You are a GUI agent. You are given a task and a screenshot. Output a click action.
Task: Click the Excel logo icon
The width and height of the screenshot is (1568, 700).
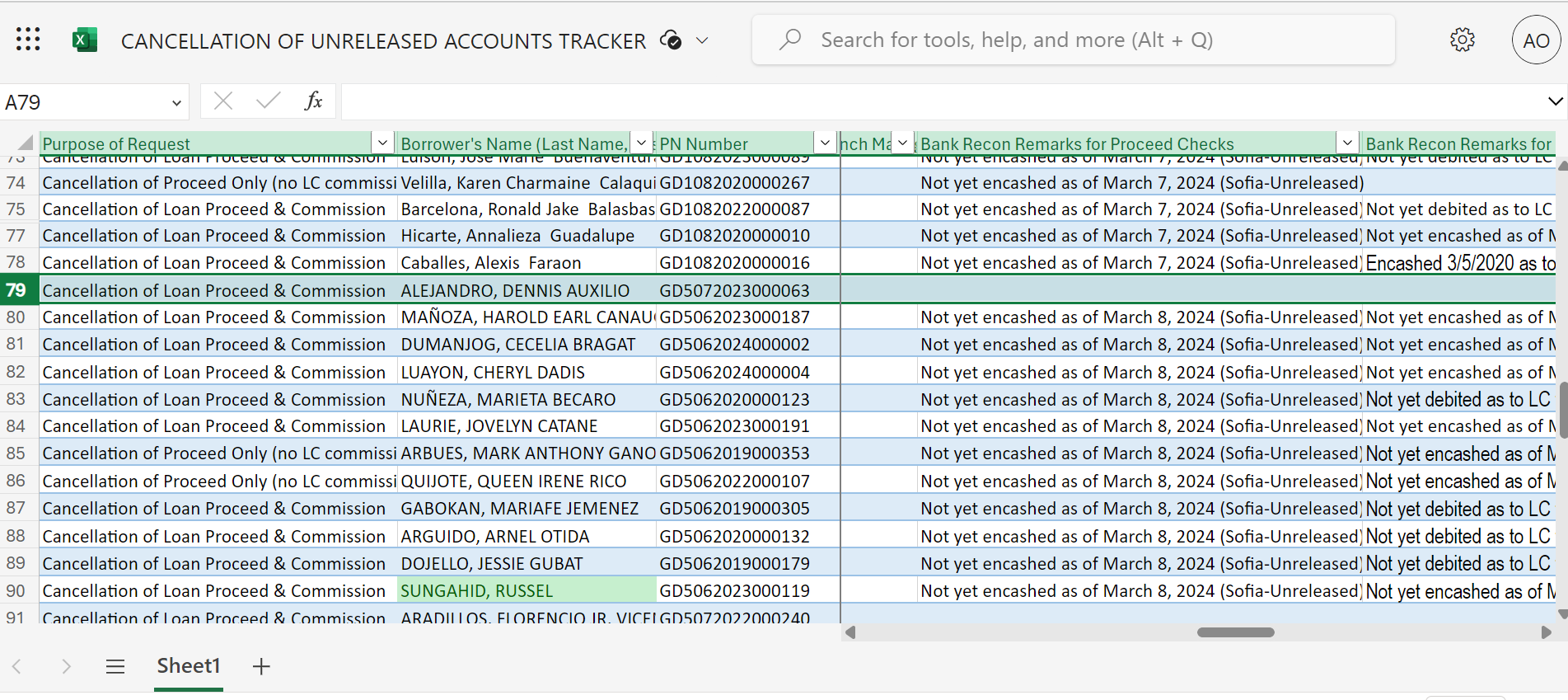85,40
